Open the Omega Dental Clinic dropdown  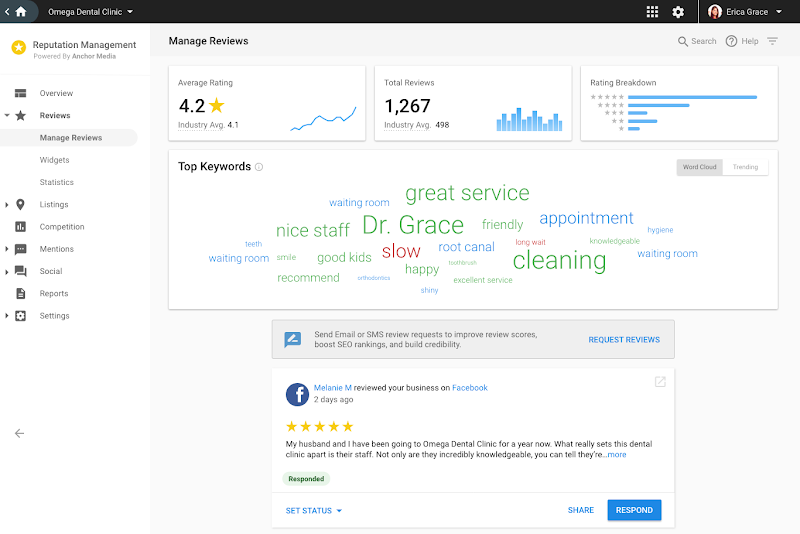(x=90, y=12)
